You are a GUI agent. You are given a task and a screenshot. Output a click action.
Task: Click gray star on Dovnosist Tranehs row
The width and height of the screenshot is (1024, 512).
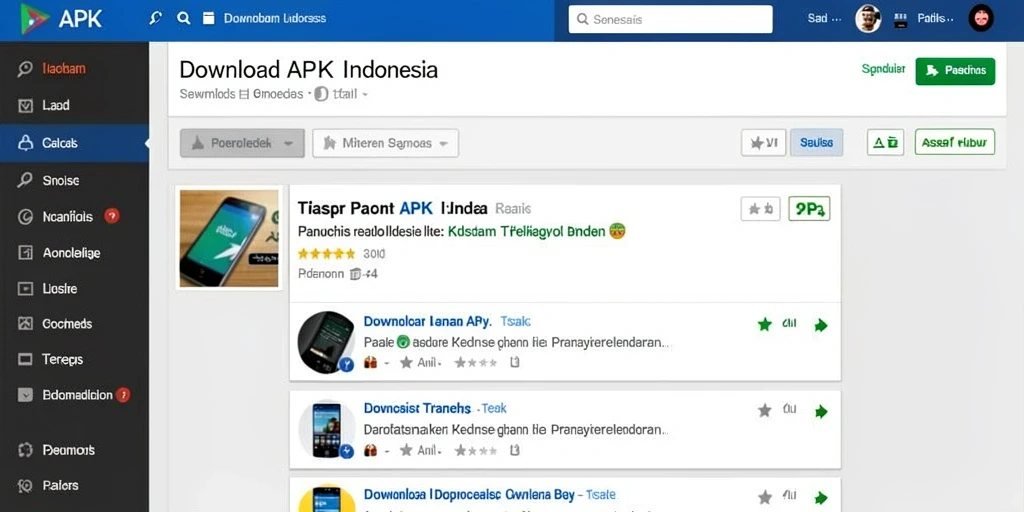pyautogui.click(x=764, y=411)
